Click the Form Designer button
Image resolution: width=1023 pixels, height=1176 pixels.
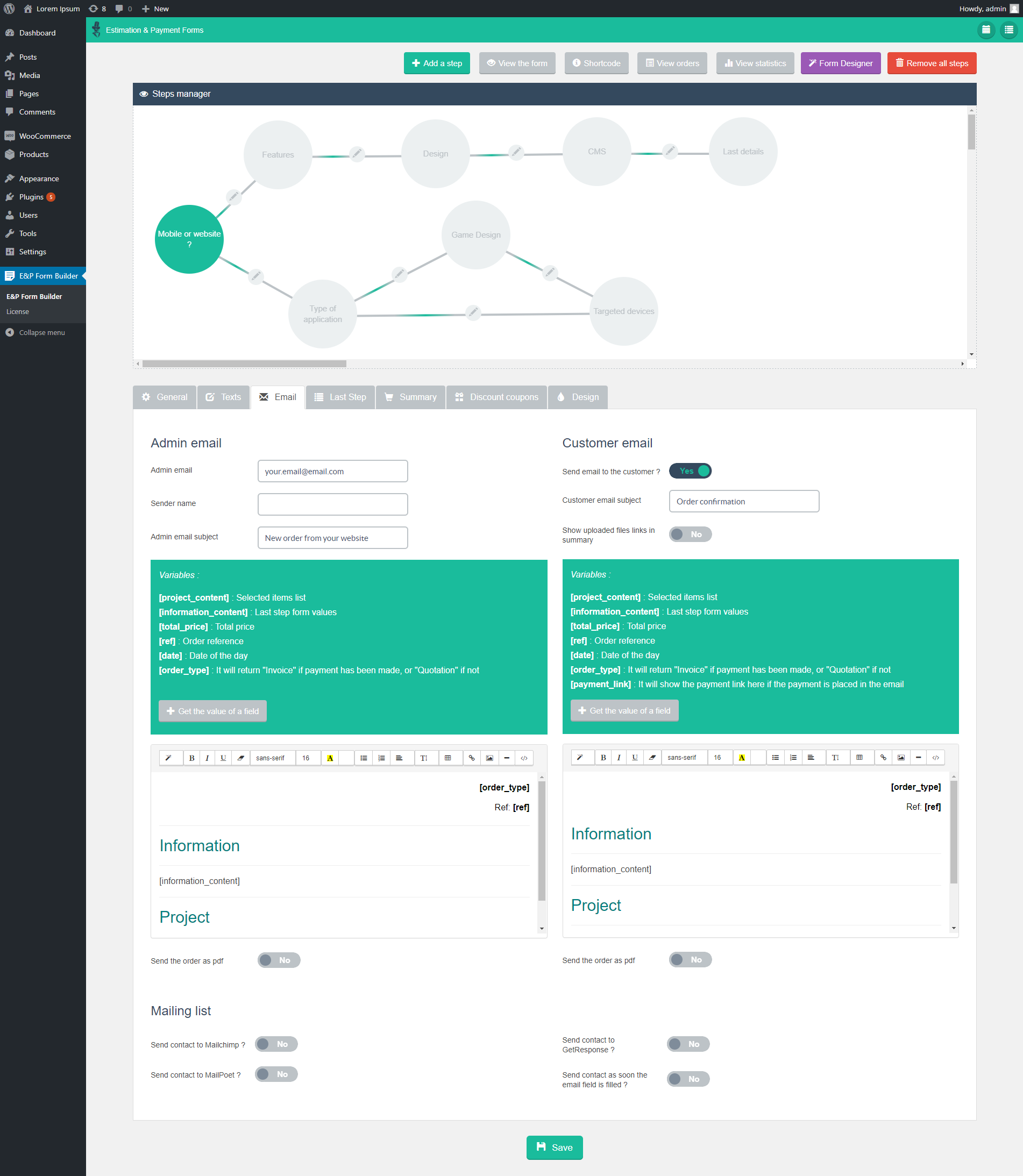[840, 63]
